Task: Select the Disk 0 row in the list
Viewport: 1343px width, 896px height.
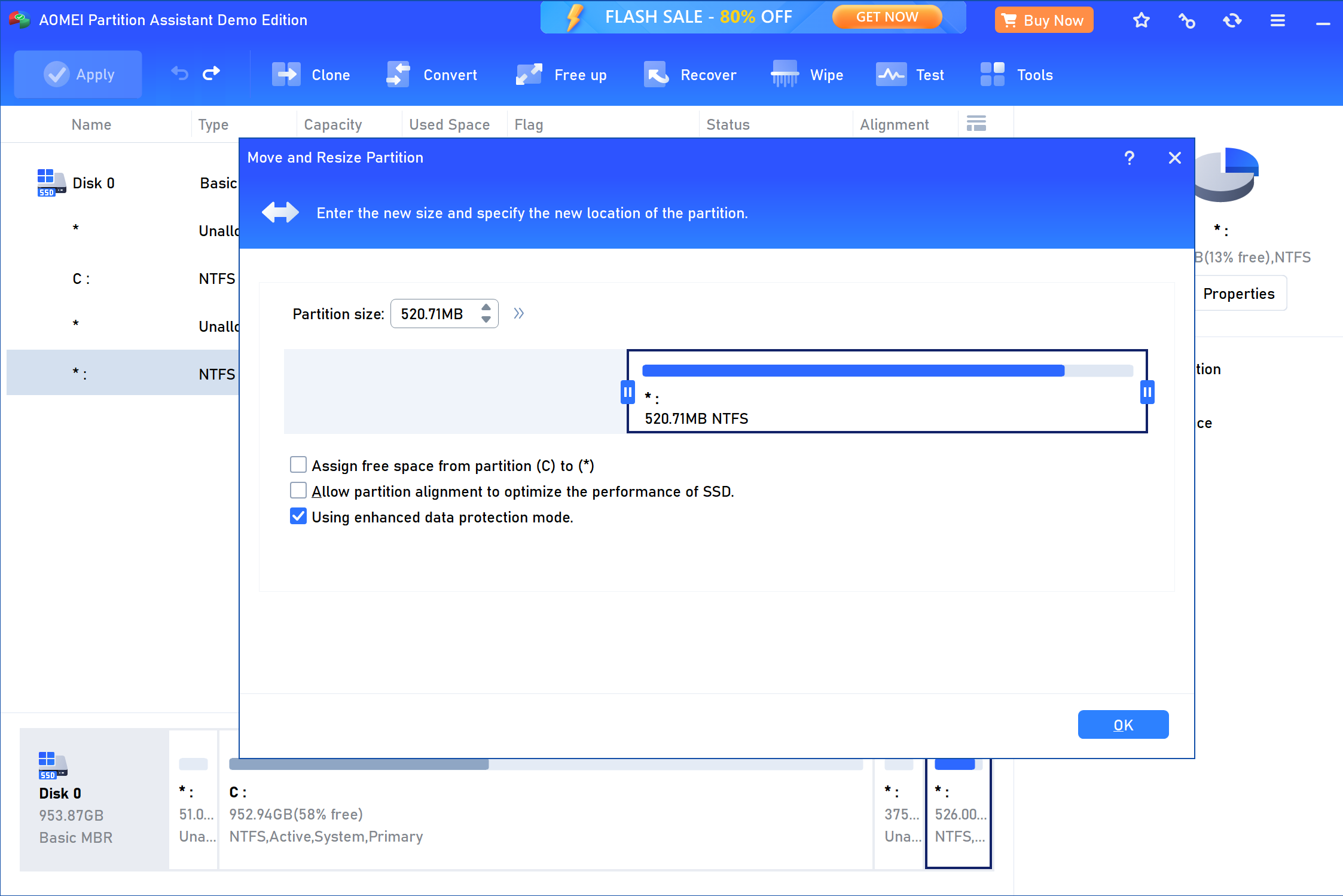Action: 123,183
